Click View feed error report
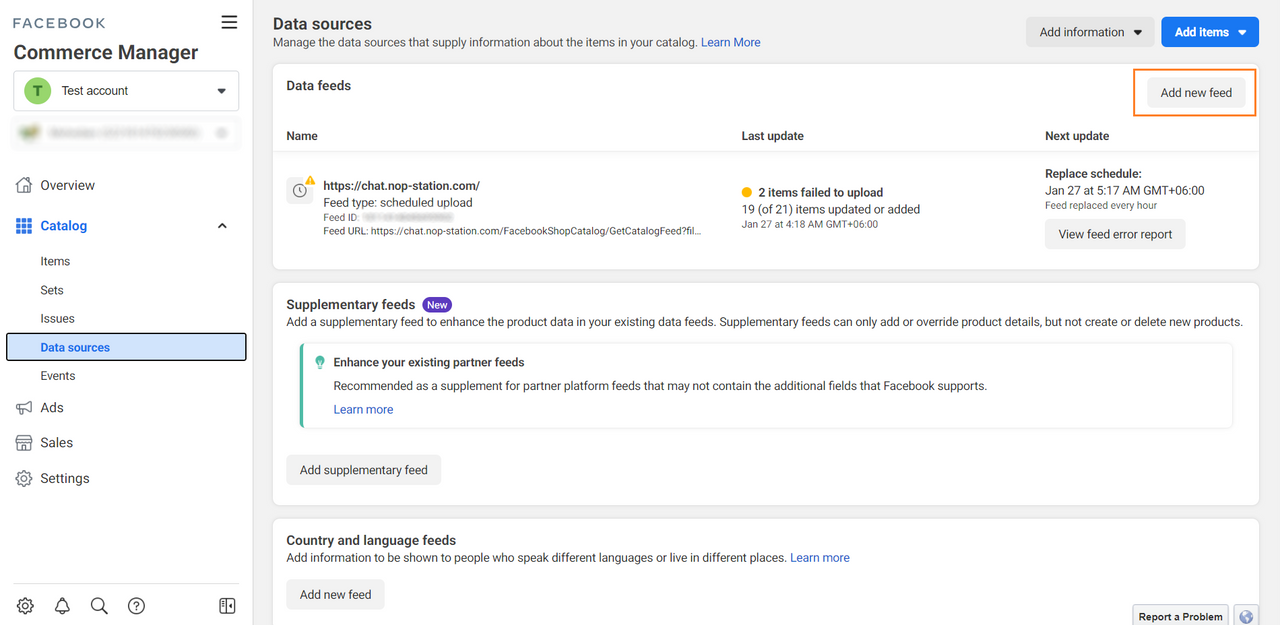The height and width of the screenshot is (625, 1280). click(1115, 234)
